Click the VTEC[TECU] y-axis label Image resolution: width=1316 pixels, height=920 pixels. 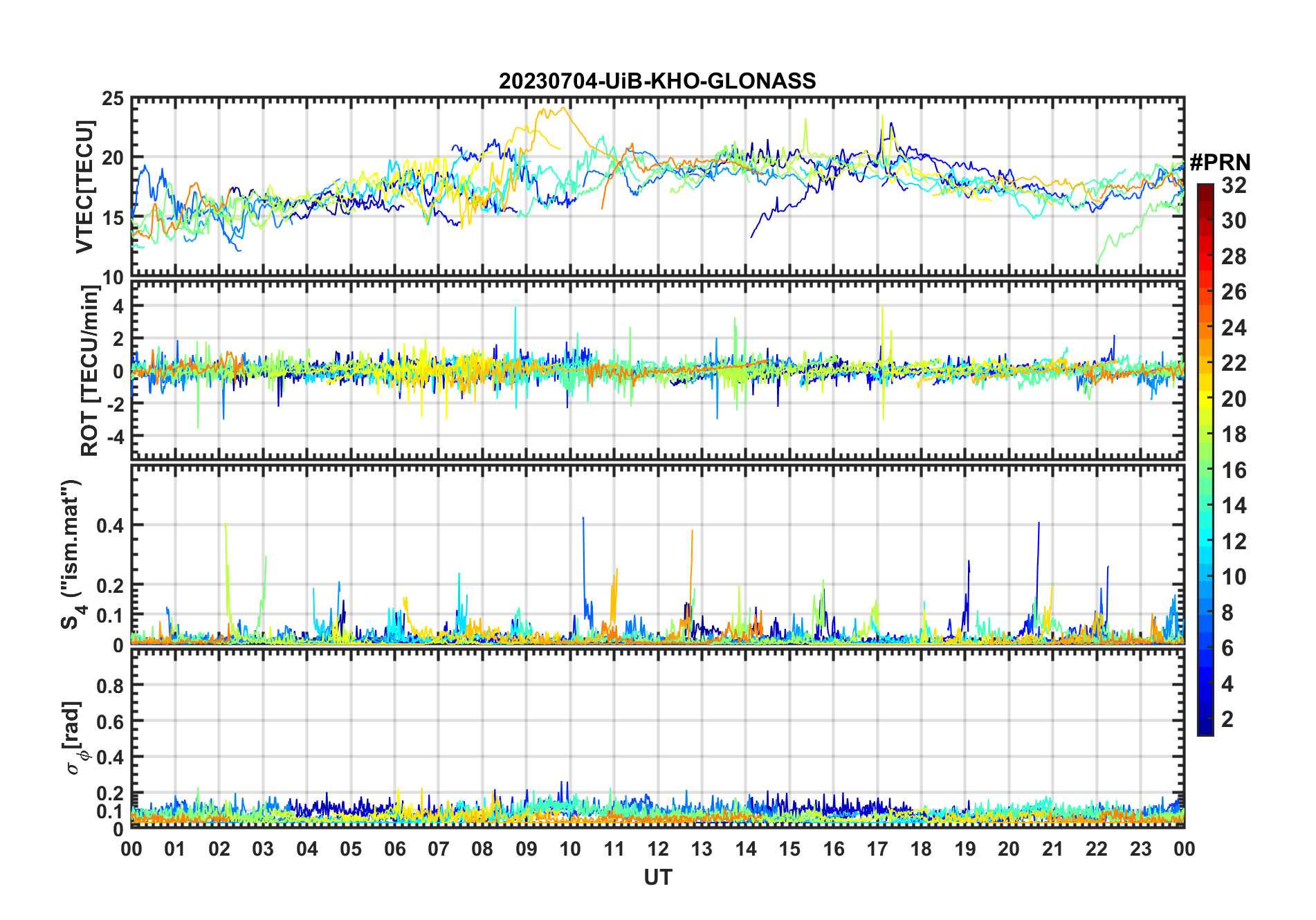pyautogui.click(x=84, y=187)
